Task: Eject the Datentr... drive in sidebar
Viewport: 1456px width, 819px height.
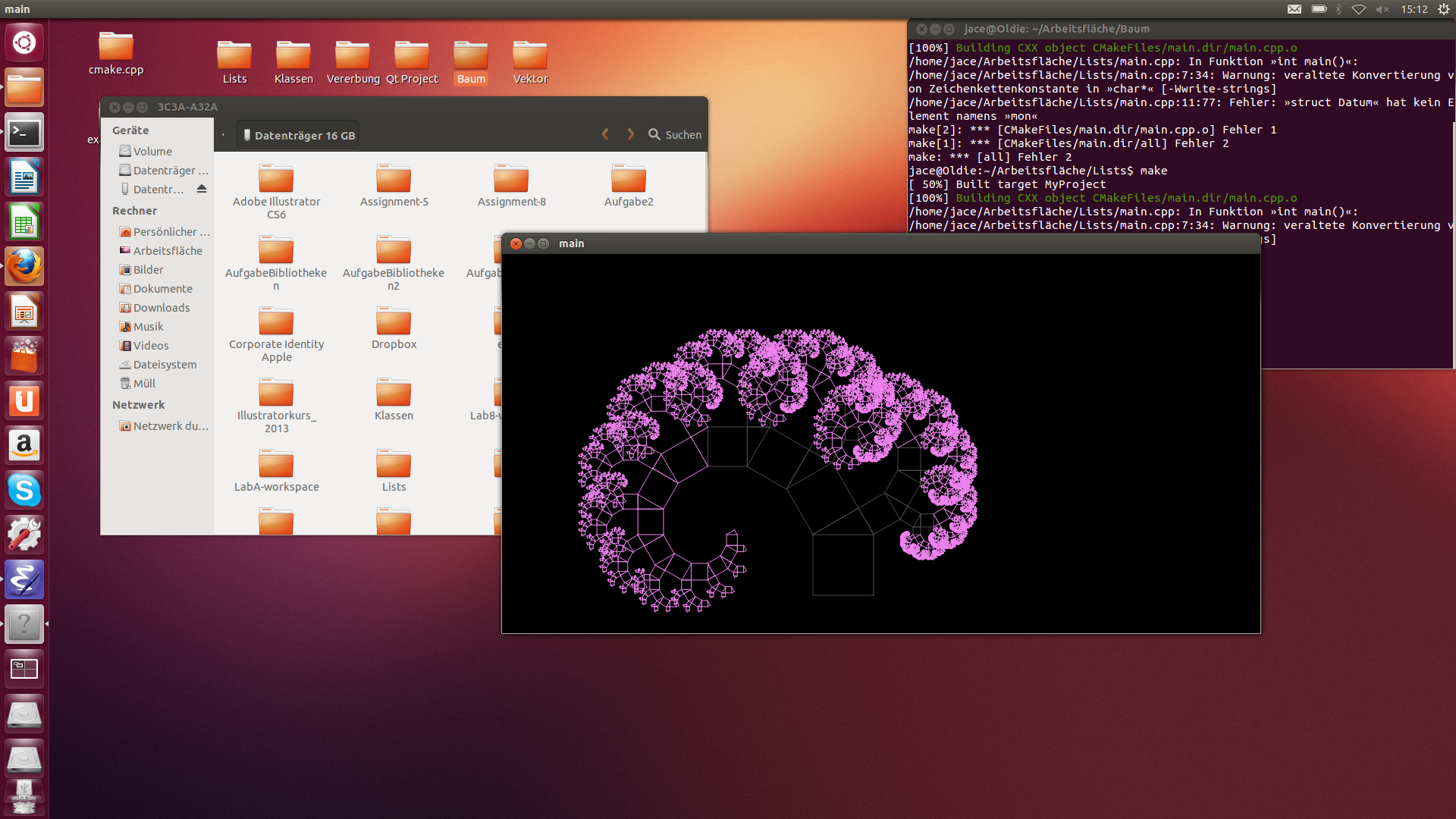Action: click(x=202, y=189)
